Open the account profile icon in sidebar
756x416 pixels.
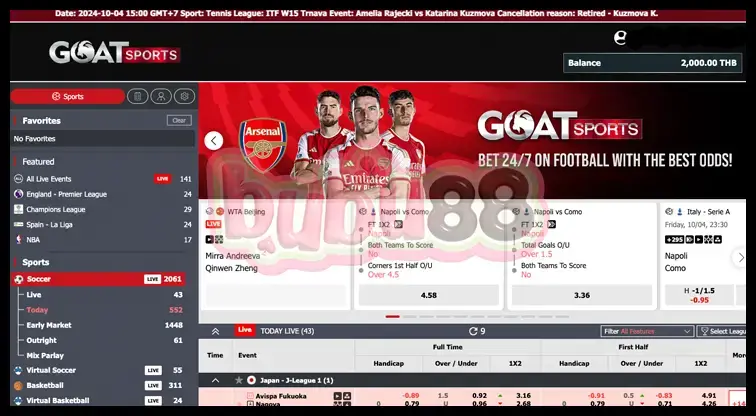161,96
